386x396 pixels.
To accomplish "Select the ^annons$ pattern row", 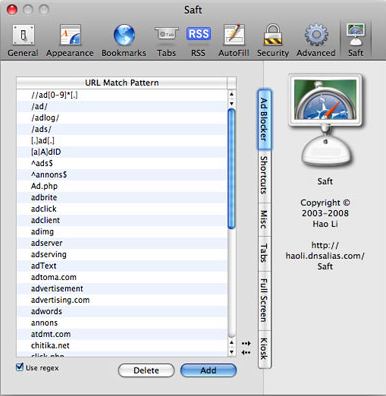I will (122, 175).
